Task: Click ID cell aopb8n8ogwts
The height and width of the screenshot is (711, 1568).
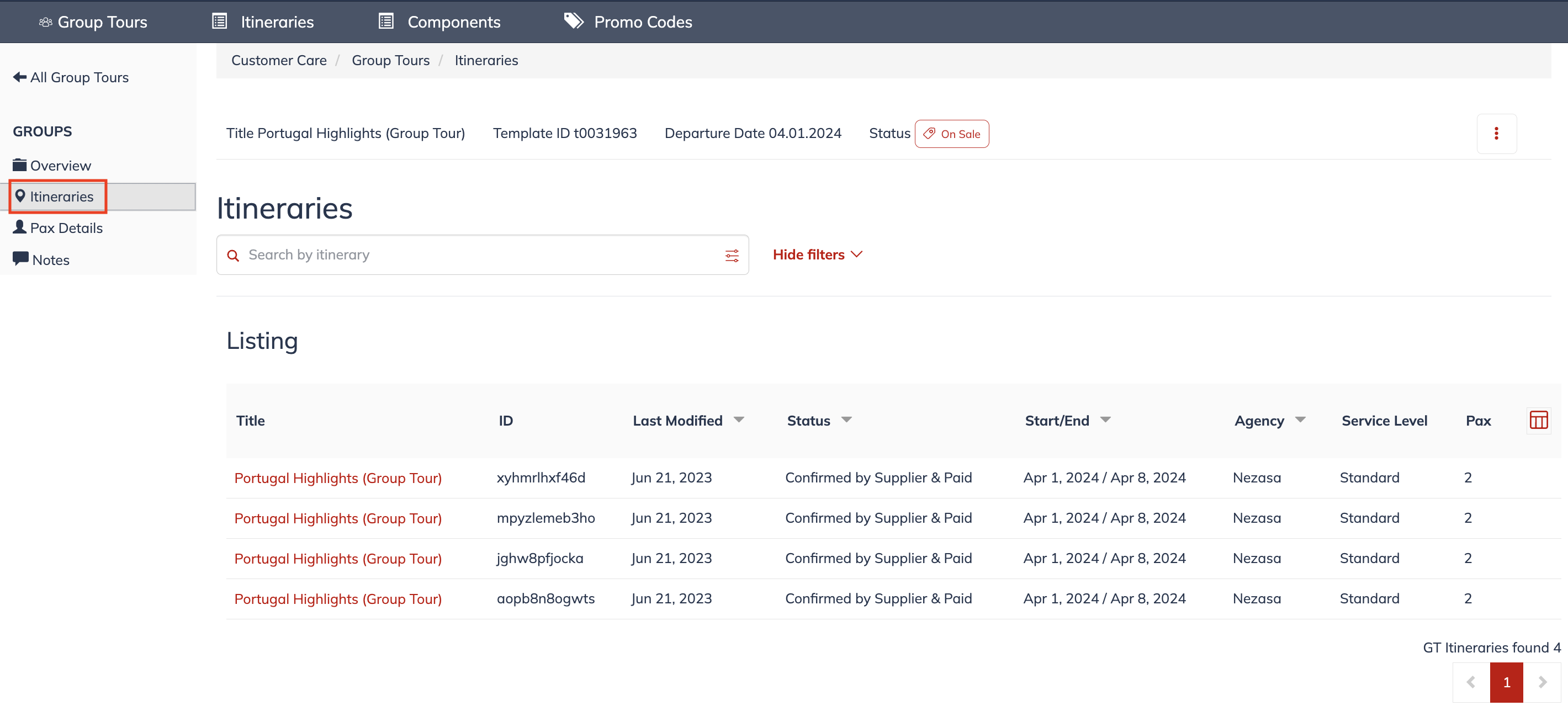Action: pyautogui.click(x=546, y=598)
